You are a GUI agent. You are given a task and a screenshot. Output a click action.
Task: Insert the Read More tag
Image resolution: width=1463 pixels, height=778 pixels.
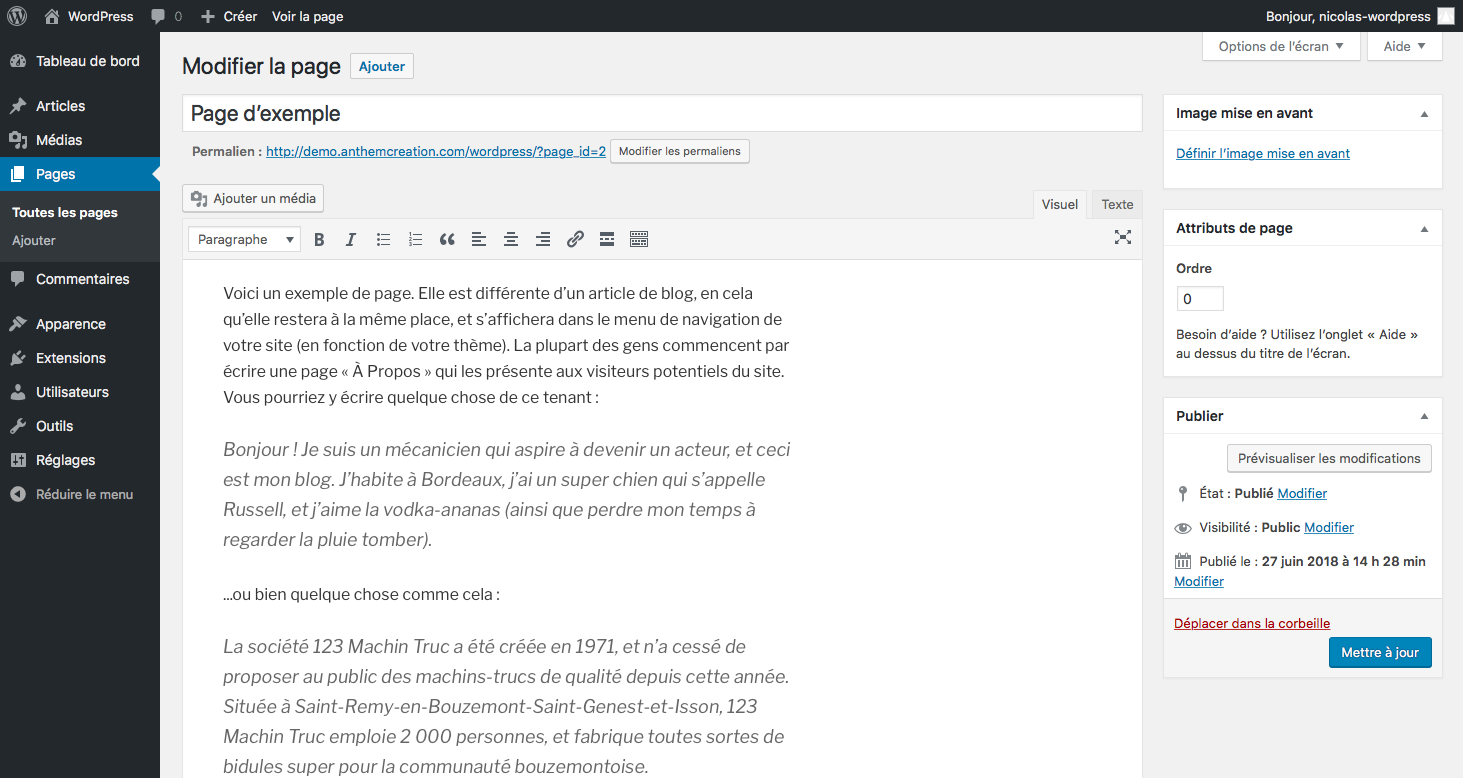pos(607,239)
